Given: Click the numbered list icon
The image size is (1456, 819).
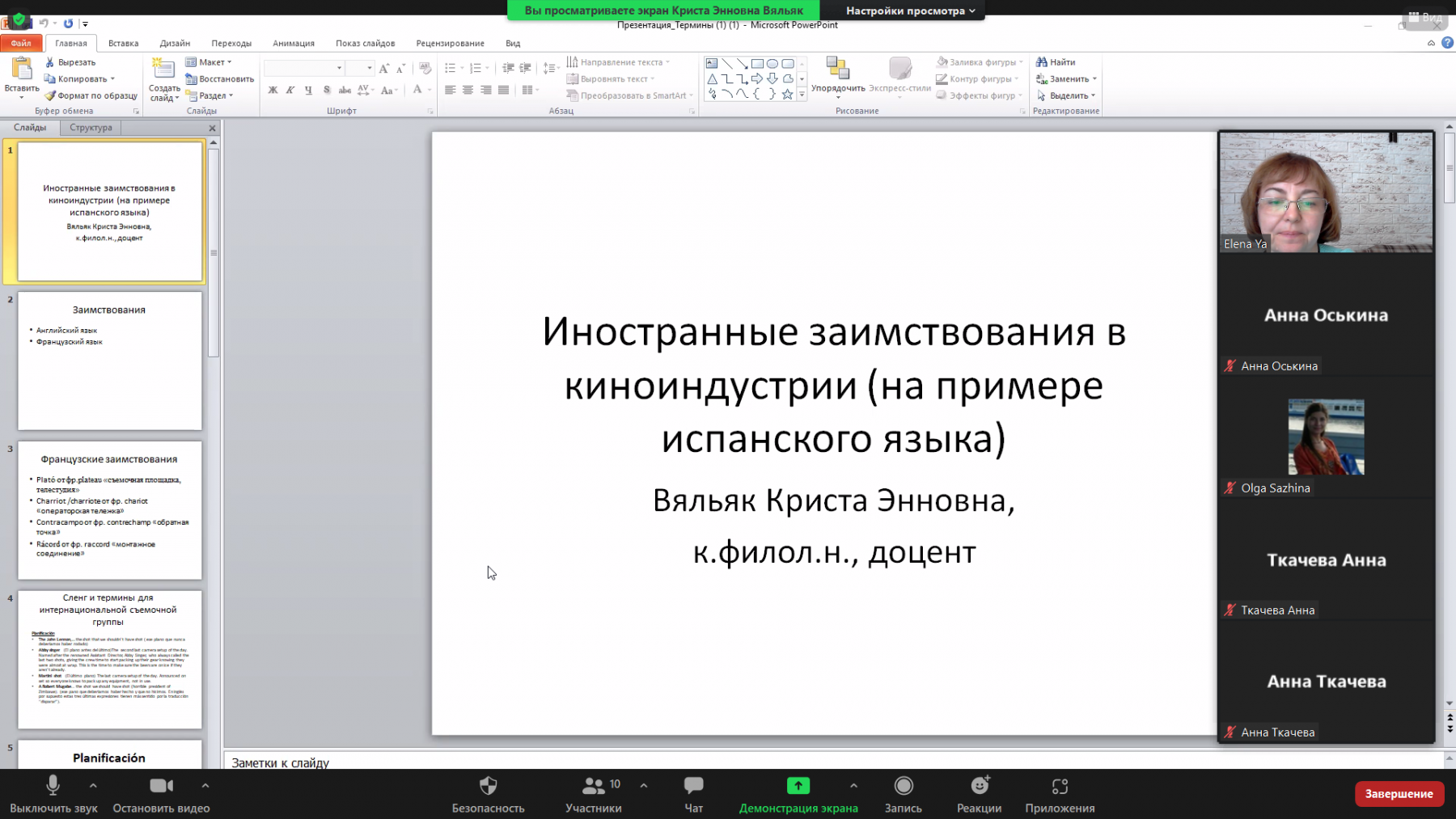Looking at the screenshot, I should pos(476,69).
